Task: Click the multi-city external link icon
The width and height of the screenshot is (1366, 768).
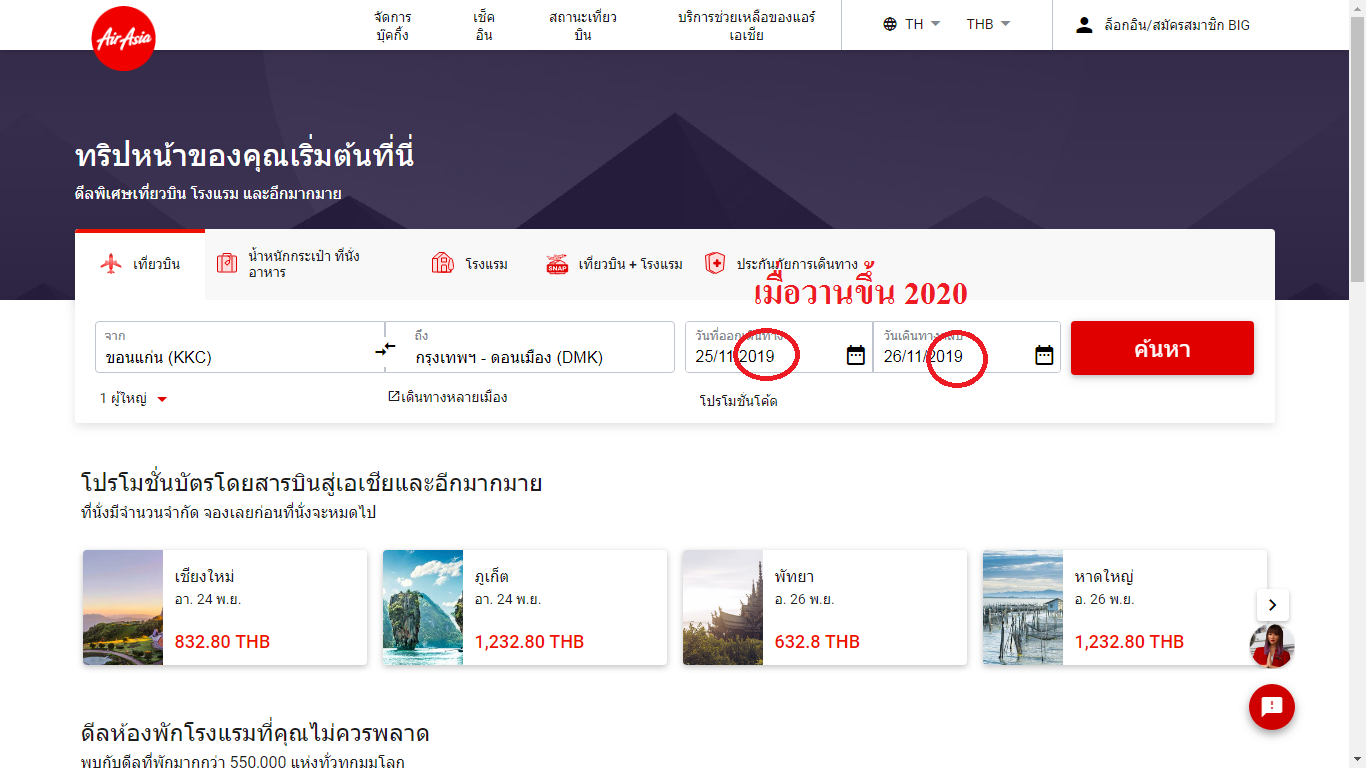Action: click(394, 397)
